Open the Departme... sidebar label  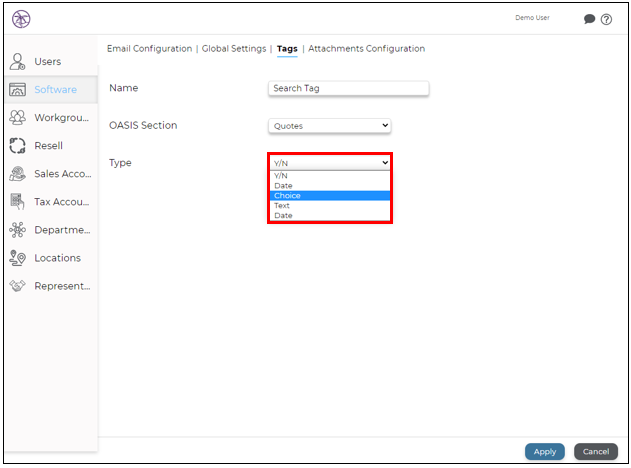pyautogui.click(x=62, y=230)
